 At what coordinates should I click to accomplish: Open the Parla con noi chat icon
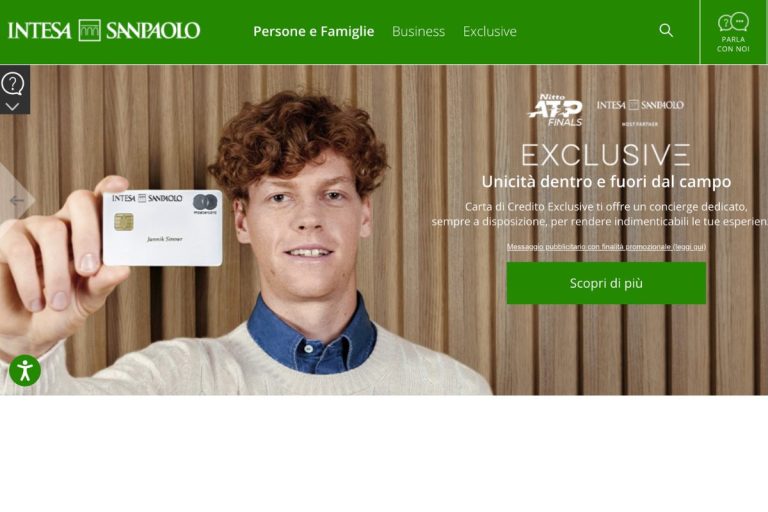tap(733, 22)
